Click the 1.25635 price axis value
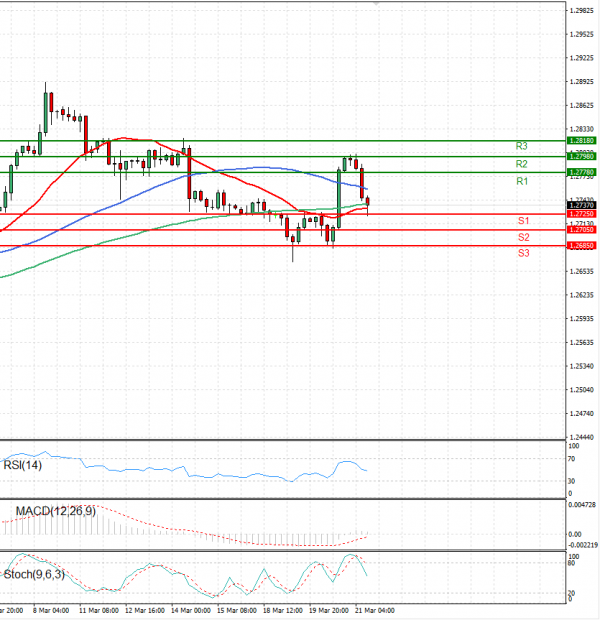 tap(581, 342)
